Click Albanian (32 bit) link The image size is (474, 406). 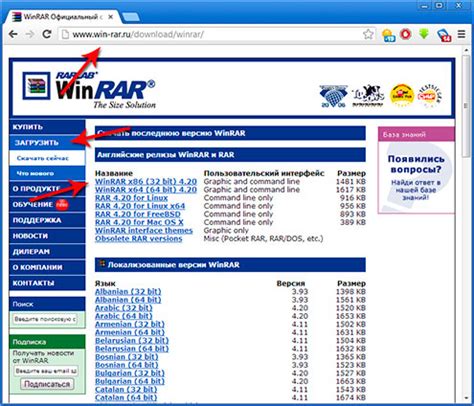pos(128,292)
